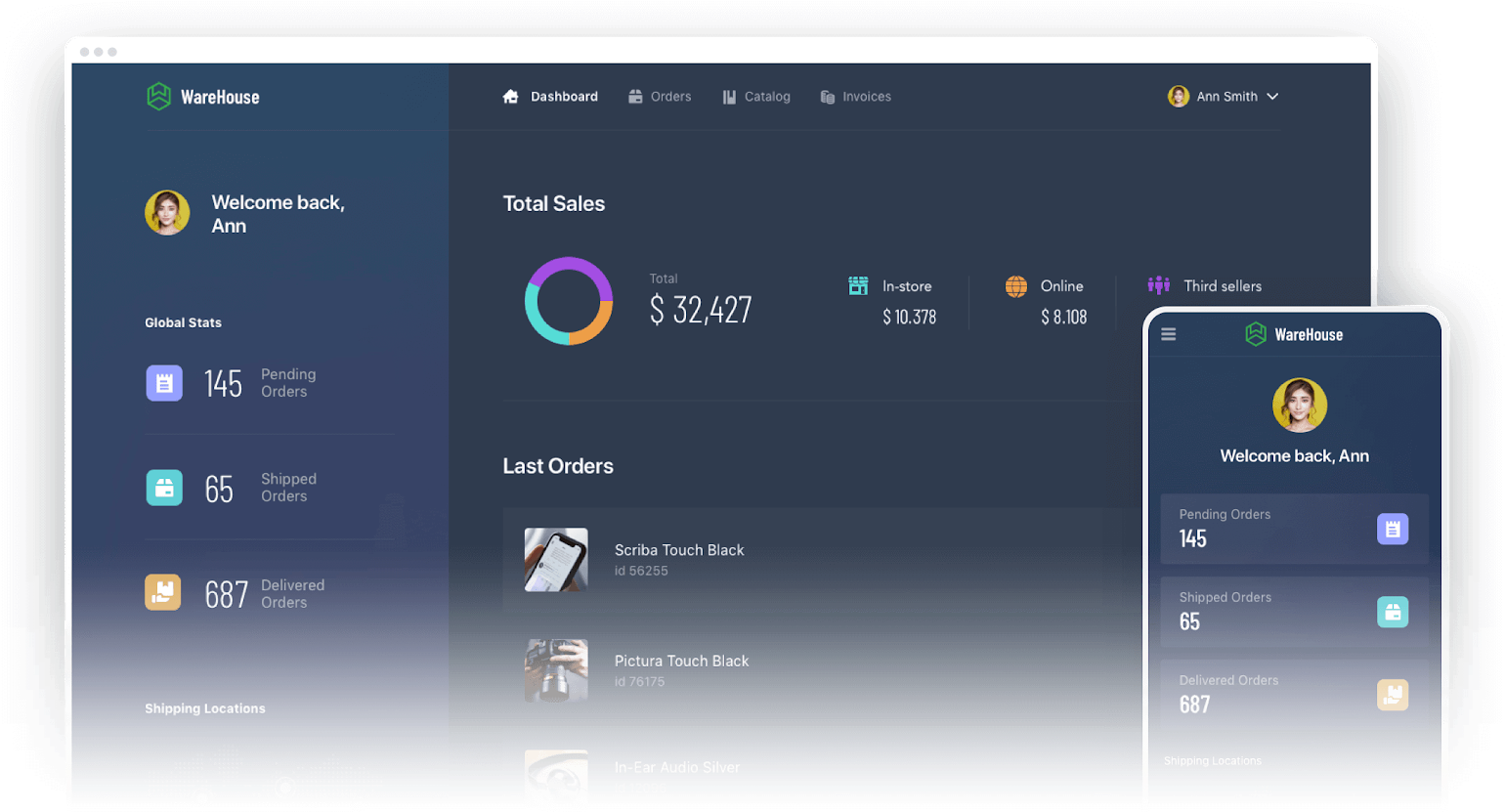Click the $ 32,427 total value
1505x812 pixels.
[x=701, y=310]
